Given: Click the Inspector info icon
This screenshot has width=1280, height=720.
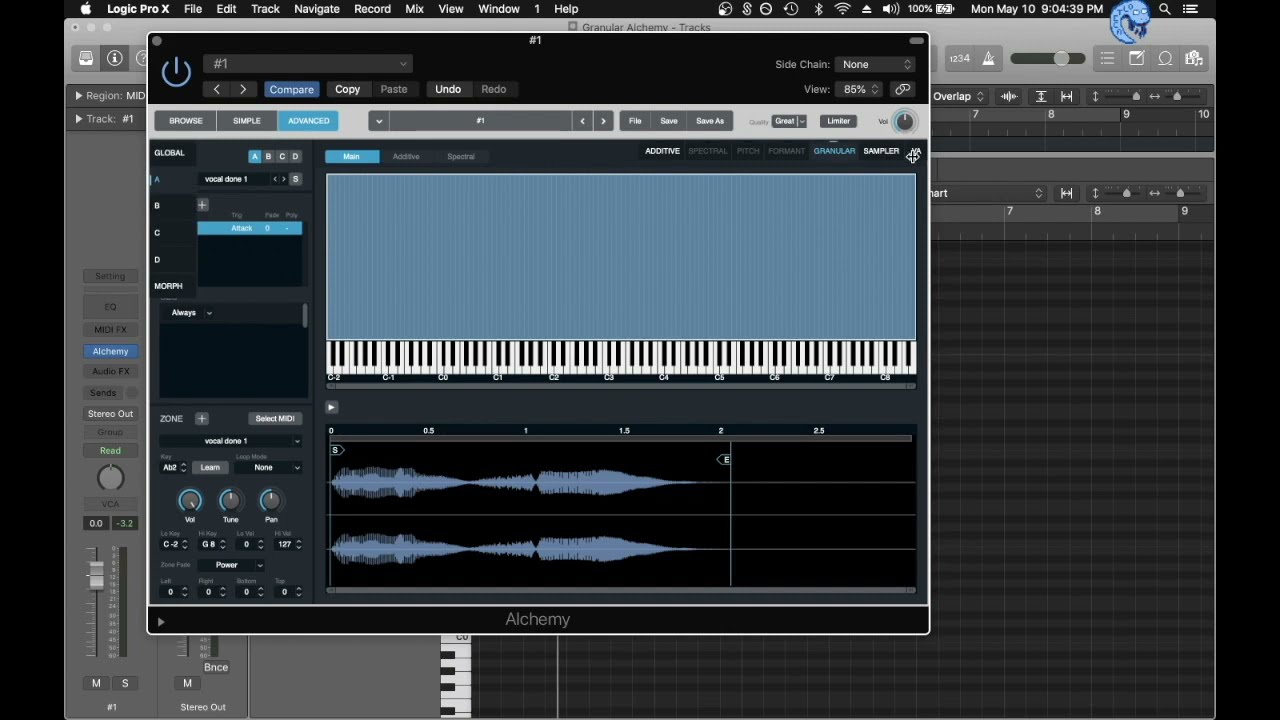Looking at the screenshot, I should [115, 58].
